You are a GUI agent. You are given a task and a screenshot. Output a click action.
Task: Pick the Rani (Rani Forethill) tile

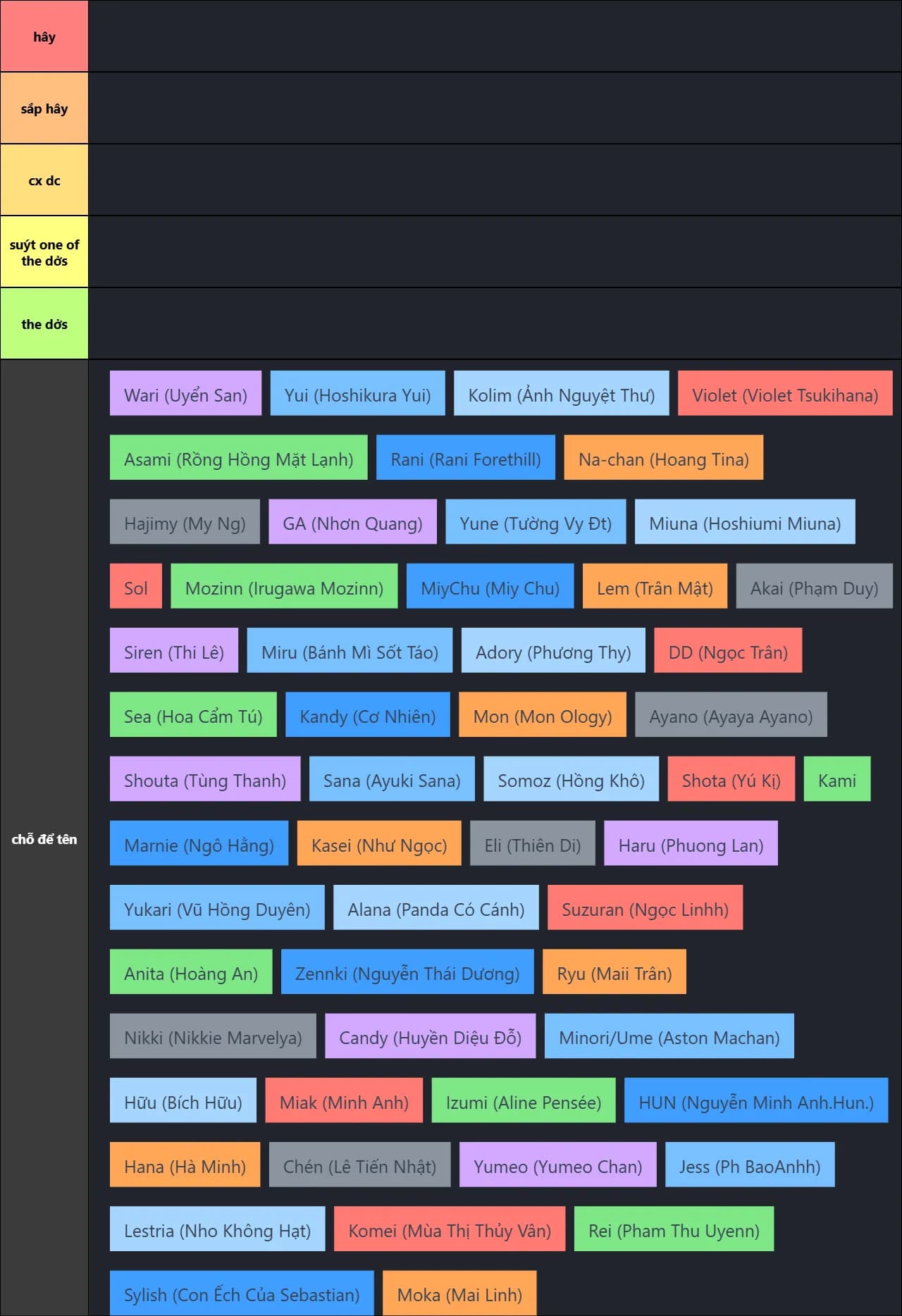tap(465, 459)
